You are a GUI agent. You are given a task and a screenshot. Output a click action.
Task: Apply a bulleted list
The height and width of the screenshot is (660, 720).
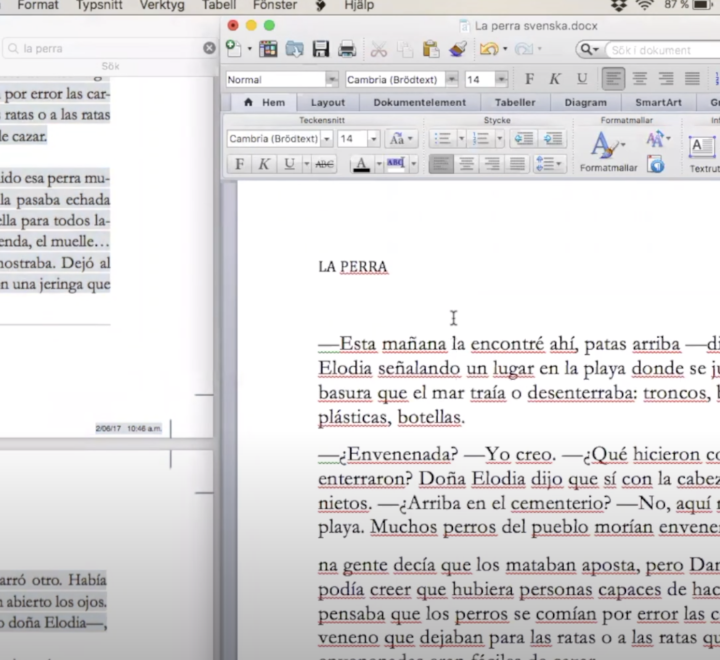[x=443, y=139]
